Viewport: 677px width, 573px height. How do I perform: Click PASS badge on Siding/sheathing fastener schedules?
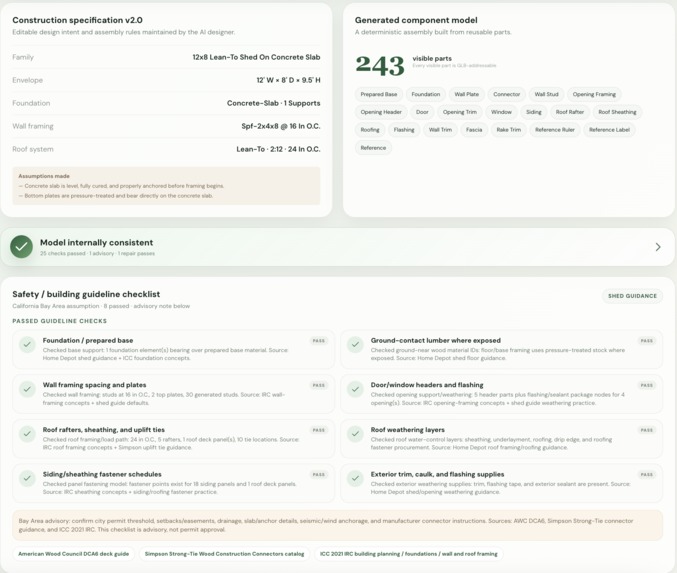[319, 475]
